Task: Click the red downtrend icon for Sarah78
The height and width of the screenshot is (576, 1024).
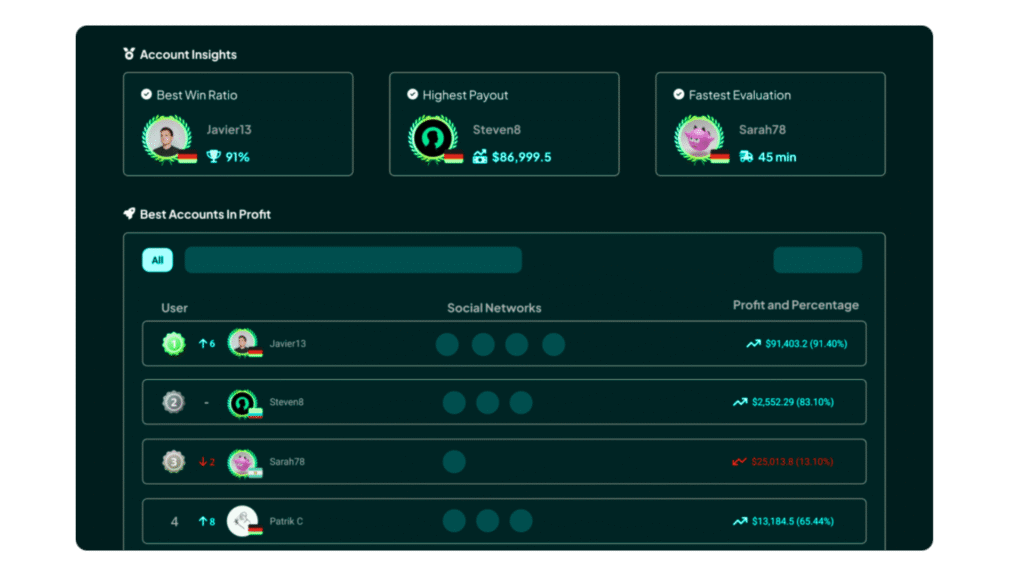Action: (740, 462)
